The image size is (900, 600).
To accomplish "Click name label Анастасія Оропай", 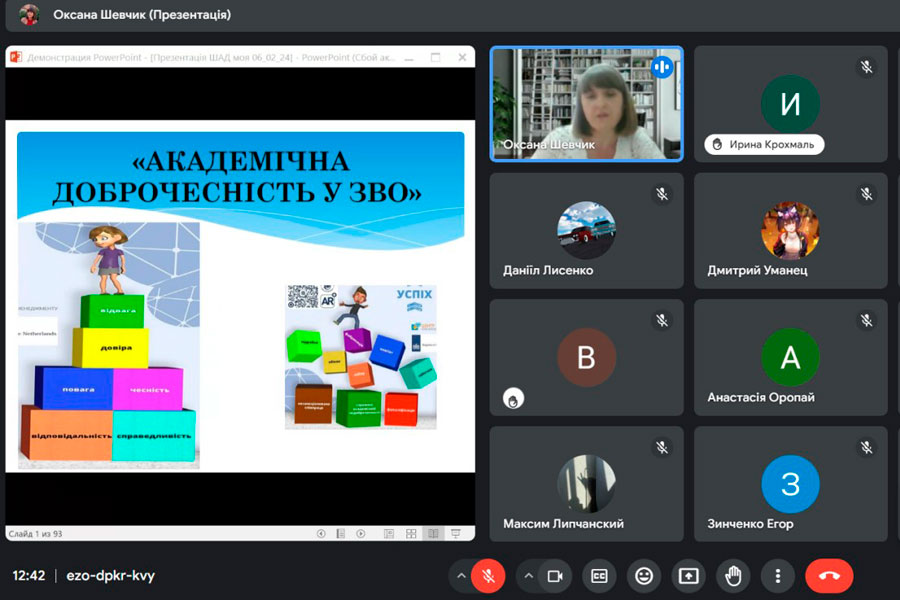I will click(761, 397).
